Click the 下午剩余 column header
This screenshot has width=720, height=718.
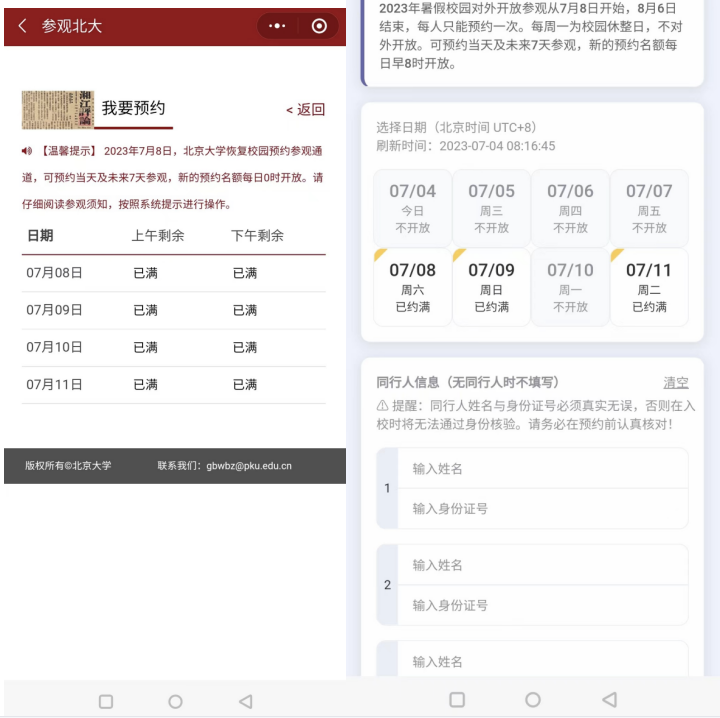pos(257,236)
